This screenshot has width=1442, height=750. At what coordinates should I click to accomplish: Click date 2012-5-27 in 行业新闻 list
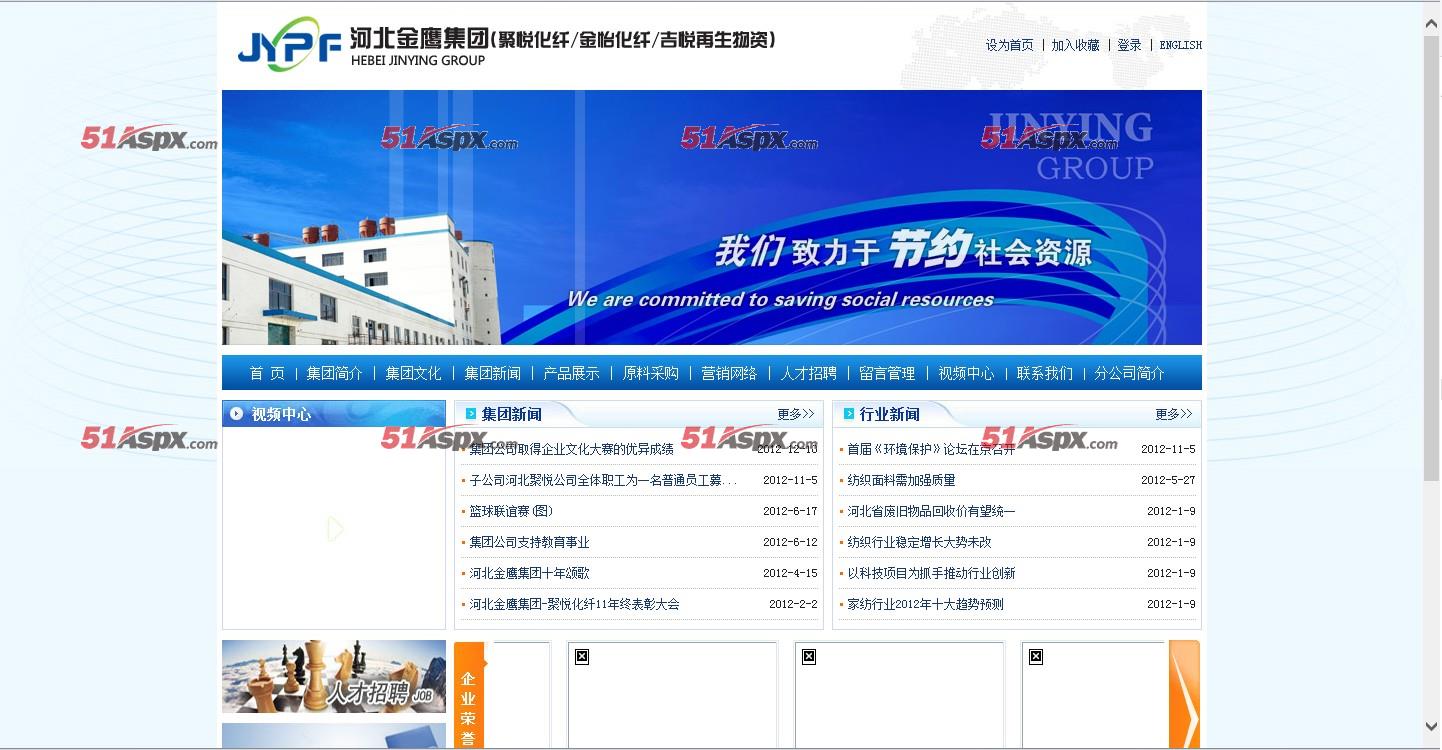pos(1168,480)
